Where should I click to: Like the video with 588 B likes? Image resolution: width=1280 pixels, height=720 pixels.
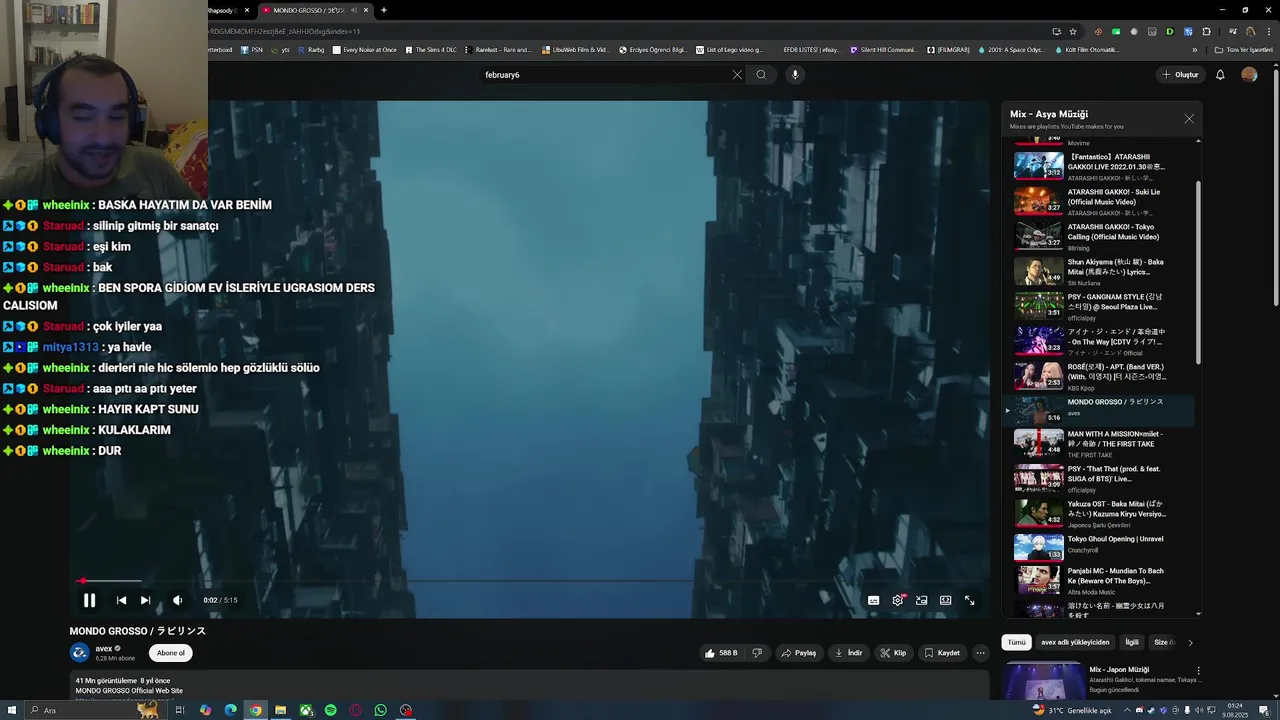pyautogui.click(x=721, y=653)
